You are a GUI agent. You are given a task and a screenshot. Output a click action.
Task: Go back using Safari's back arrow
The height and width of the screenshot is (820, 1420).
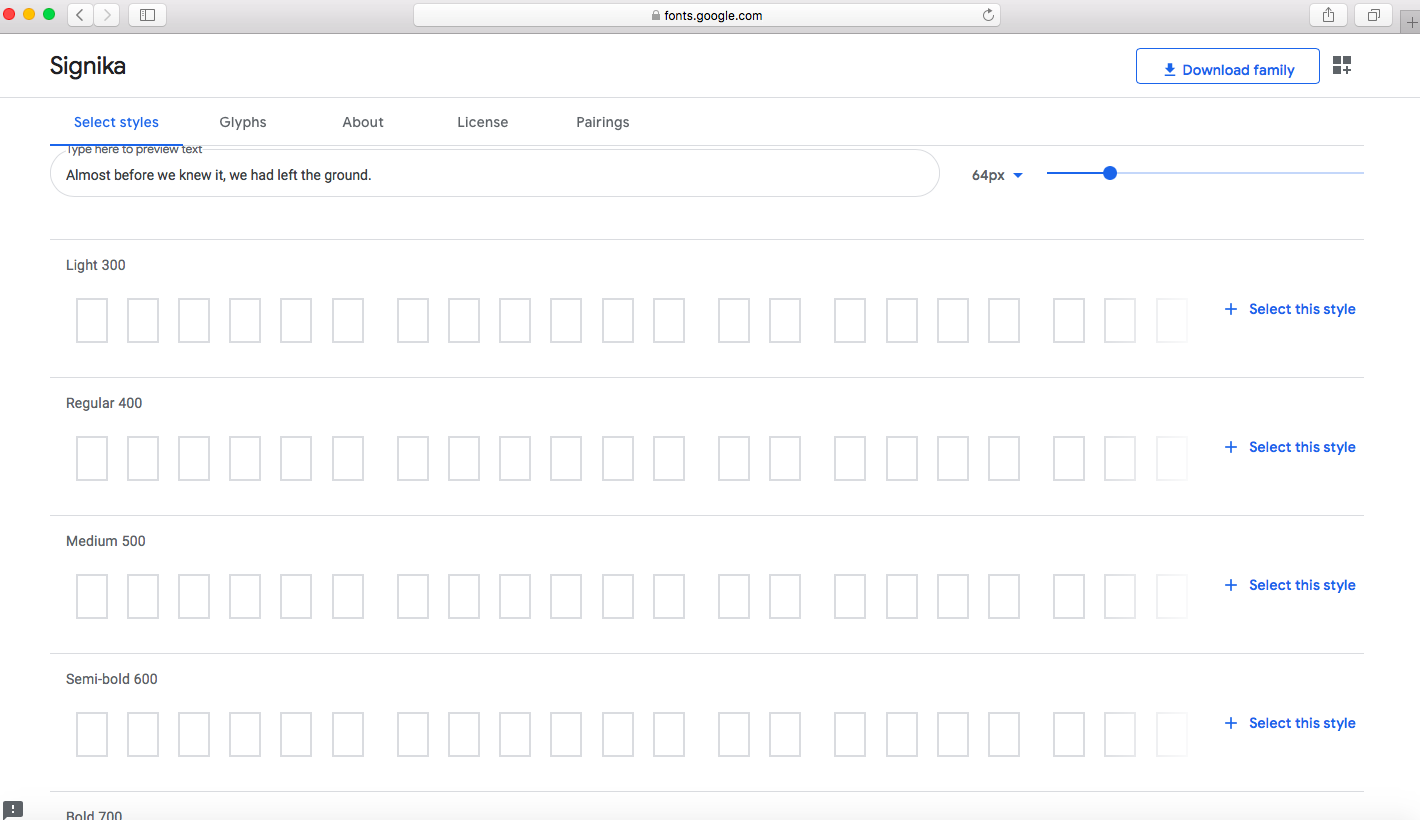(81, 15)
